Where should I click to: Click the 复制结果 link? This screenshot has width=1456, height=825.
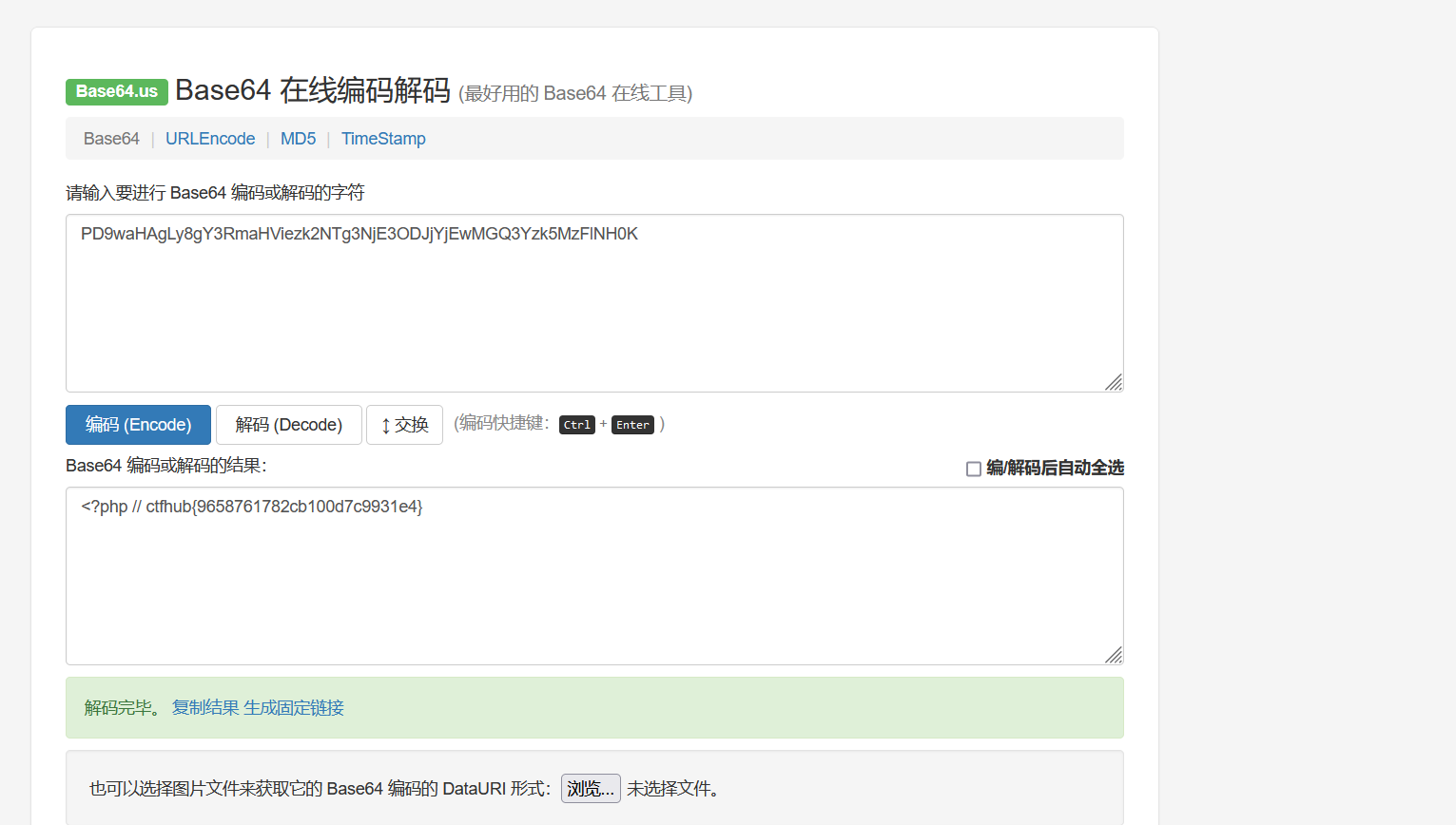point(204,707)
